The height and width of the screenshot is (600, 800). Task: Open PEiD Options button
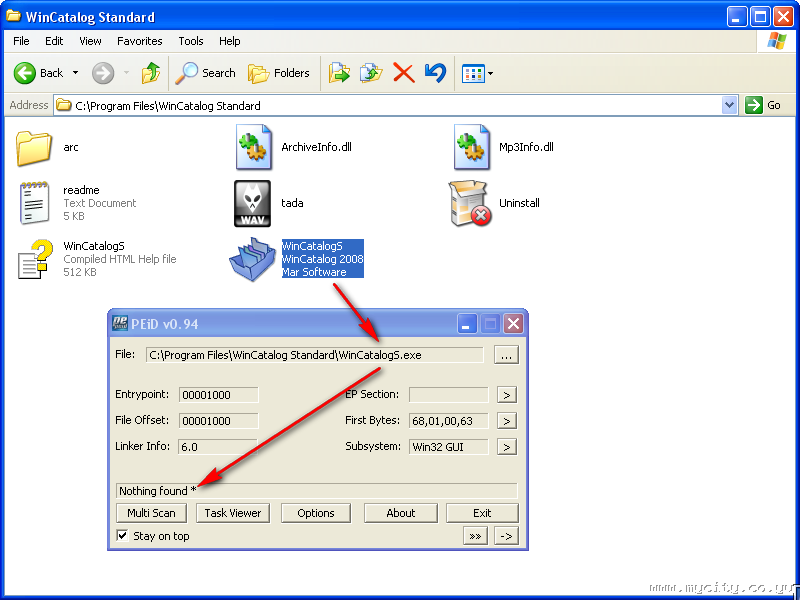[316, 513]
